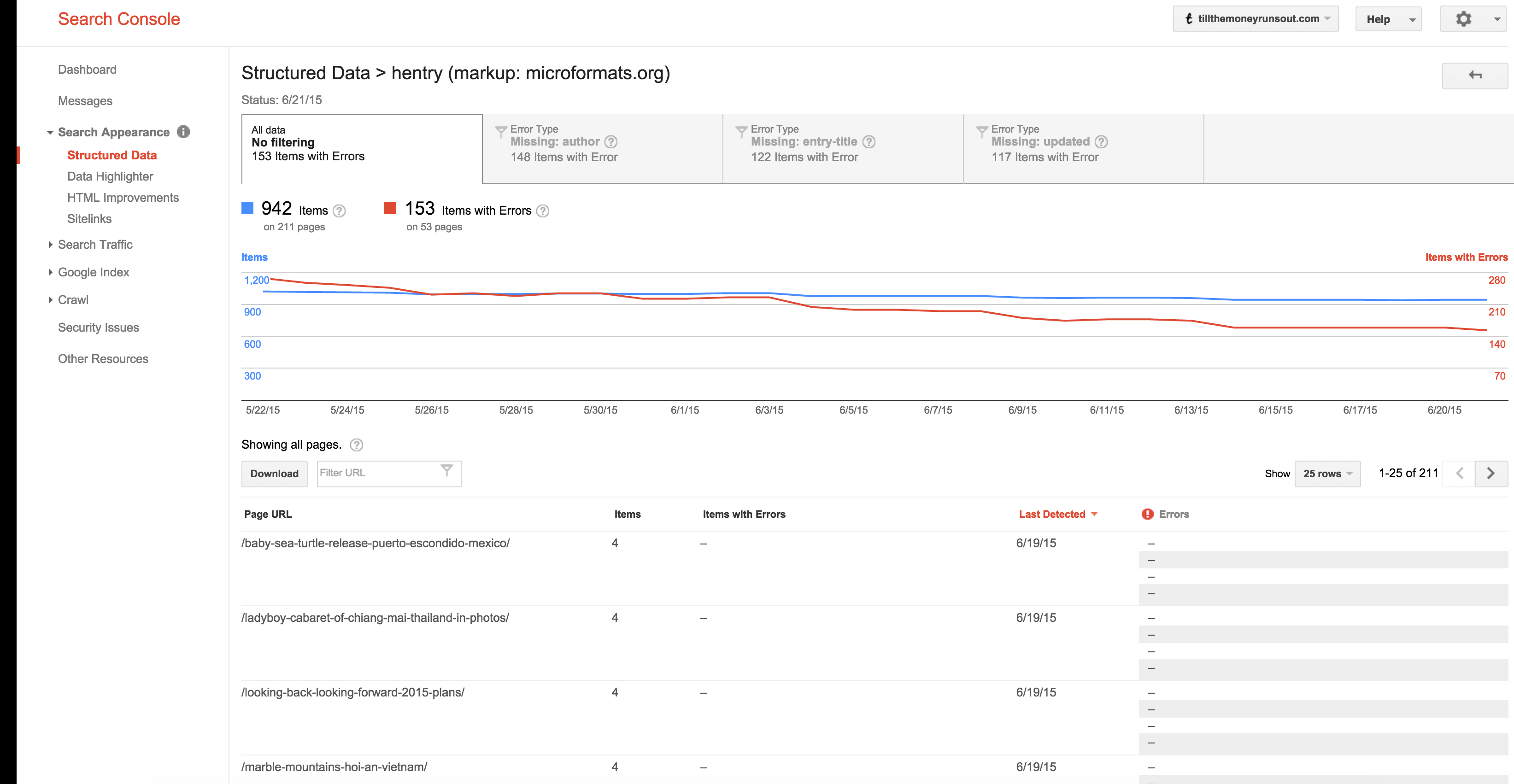
Task: Click the Status: 6/21/15 text
Action: (x=282, y=100)
